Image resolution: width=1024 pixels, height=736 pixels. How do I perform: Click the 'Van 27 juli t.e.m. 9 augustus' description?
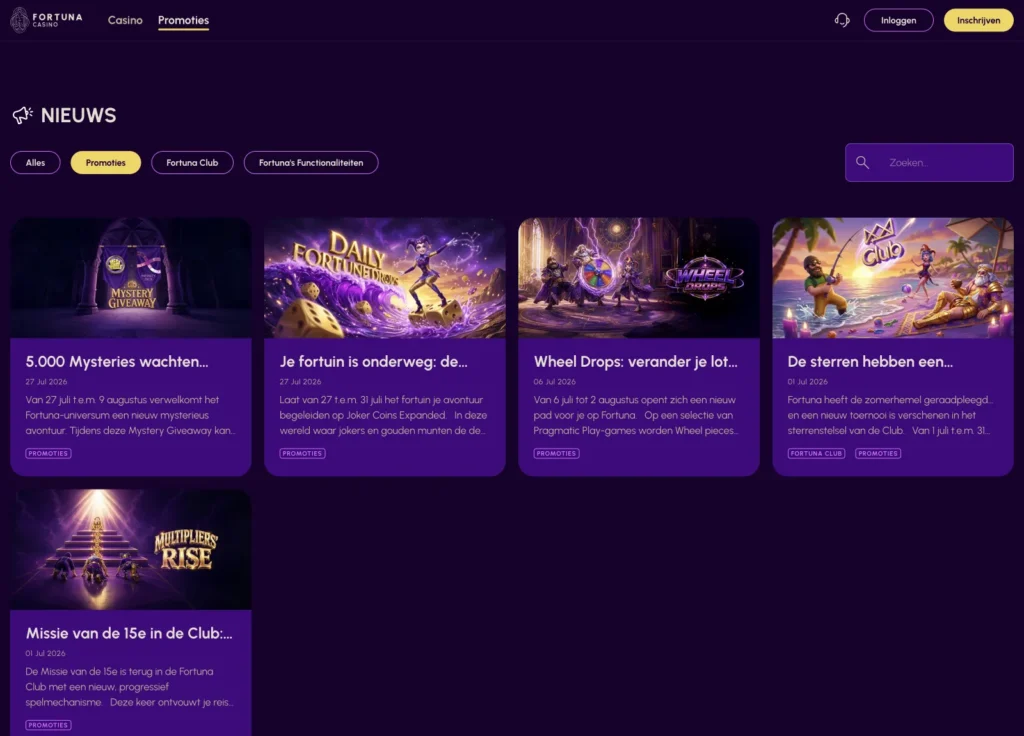click(131, 415)
